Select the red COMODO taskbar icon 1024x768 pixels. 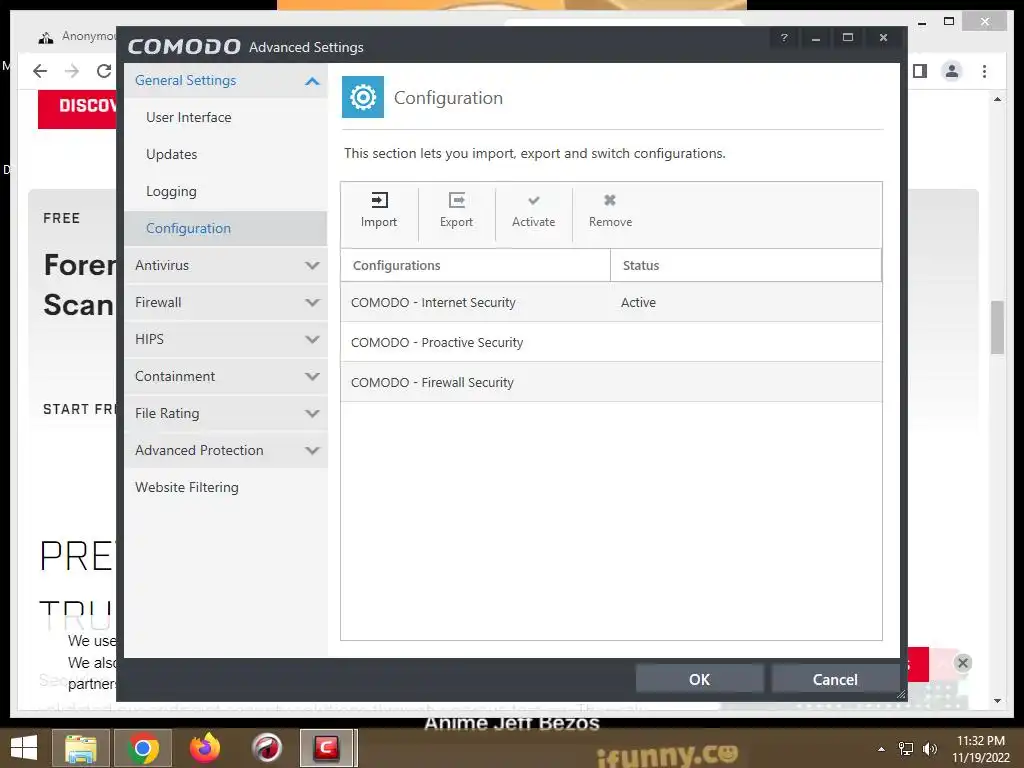[327, 748]
